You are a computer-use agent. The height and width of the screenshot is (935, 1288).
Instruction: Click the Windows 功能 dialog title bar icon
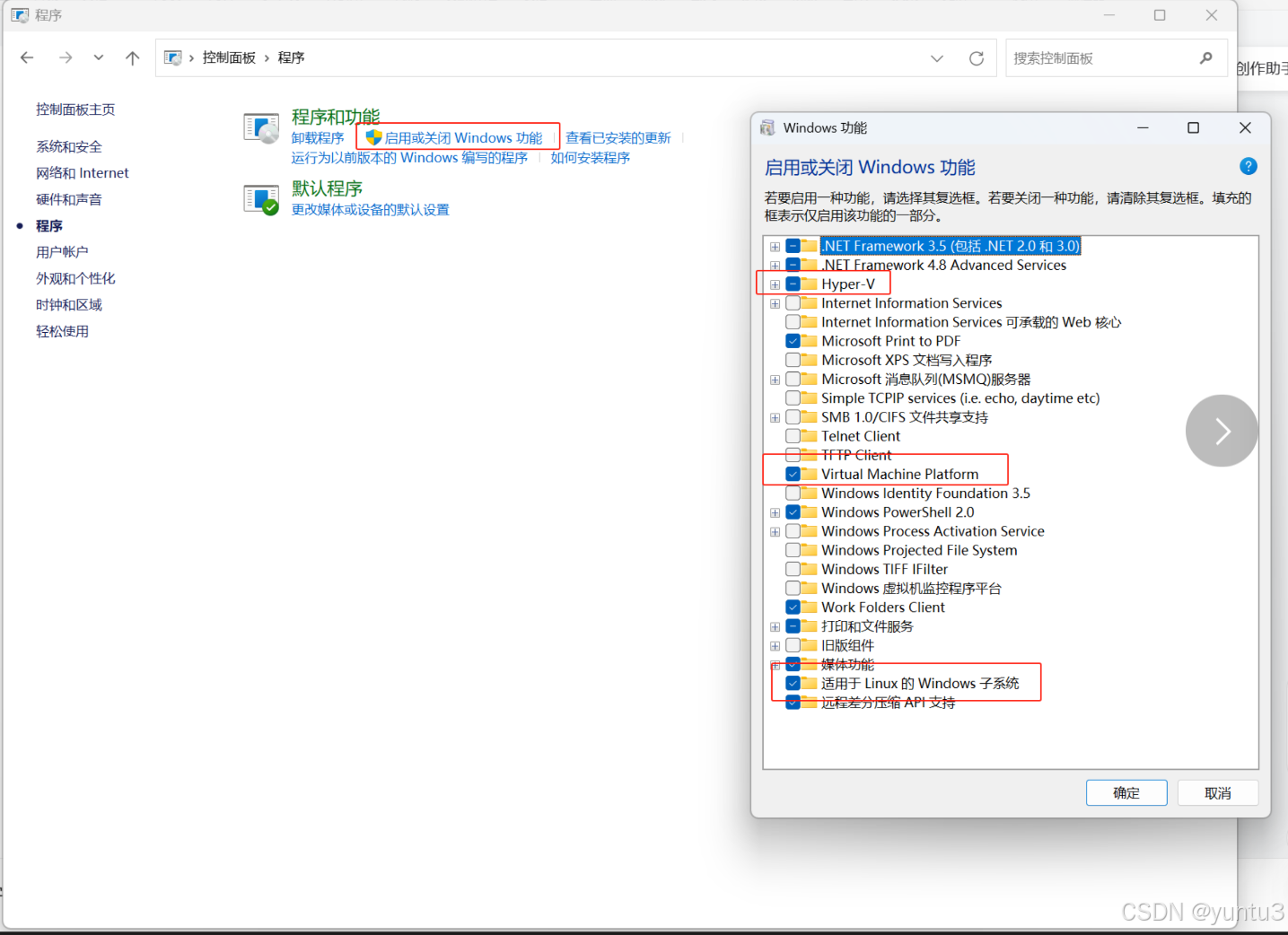(x=767, y=127)
